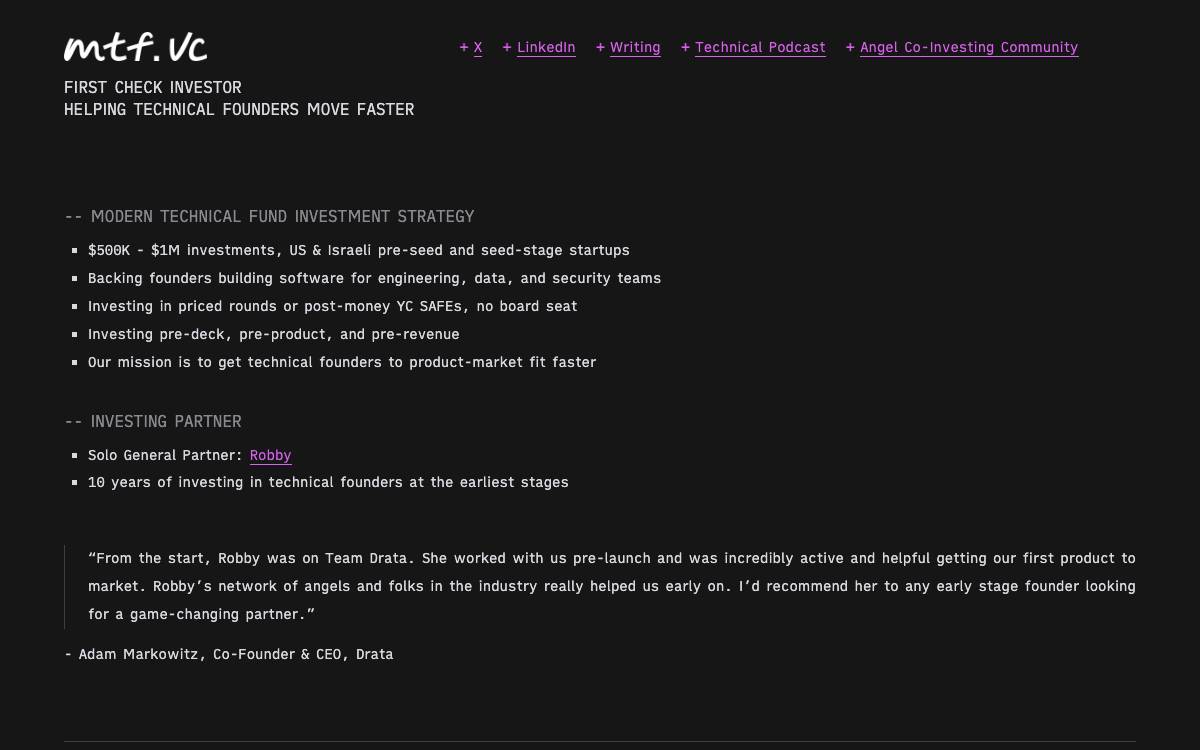Image resolution: width=1200 pixels, height=750 pixels.
Task: Open the Angel Co-Investing Community link
Action: point(969,47)
